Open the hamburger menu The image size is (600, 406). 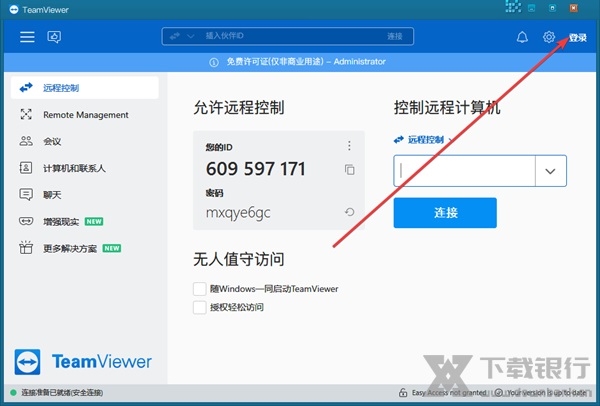[27, 37]
